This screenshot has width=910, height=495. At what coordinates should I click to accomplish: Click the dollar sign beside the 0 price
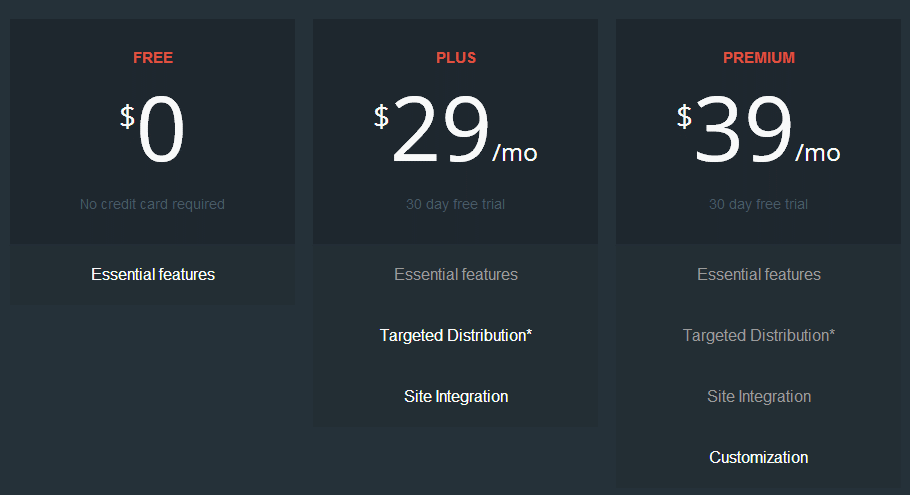point(127,117)
